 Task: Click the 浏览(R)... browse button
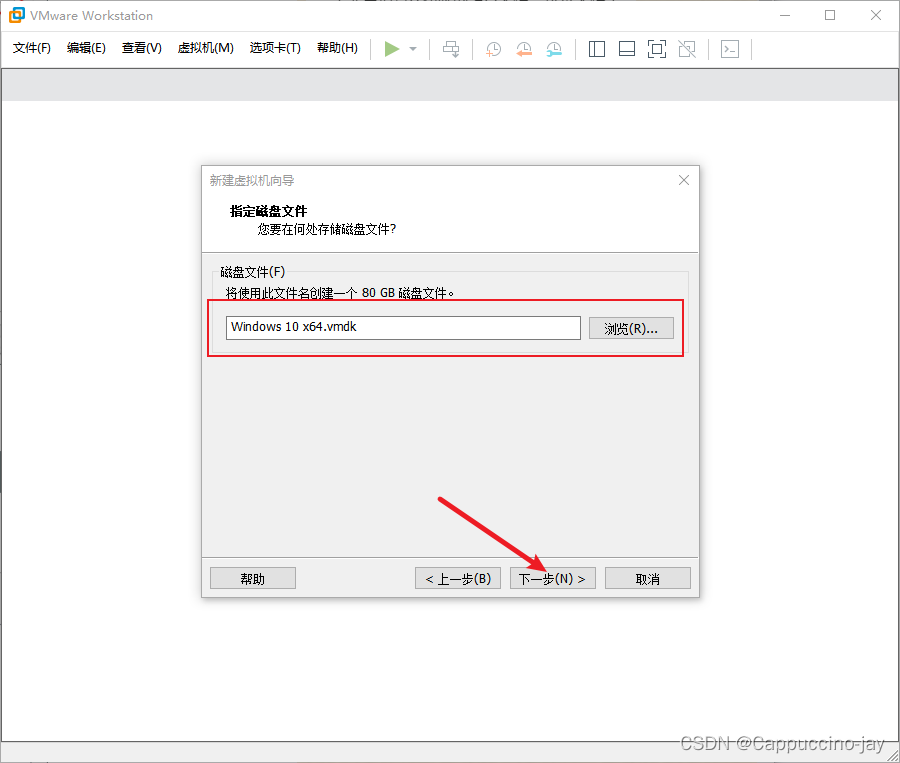tap(631, 328)
